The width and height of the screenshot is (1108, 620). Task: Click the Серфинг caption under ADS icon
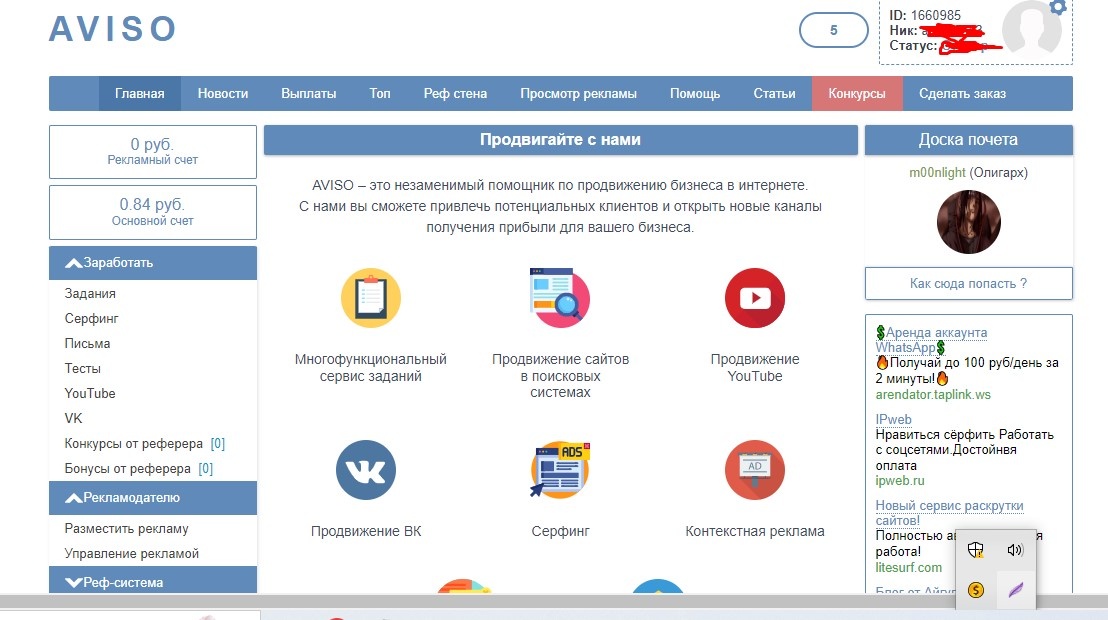560,532
